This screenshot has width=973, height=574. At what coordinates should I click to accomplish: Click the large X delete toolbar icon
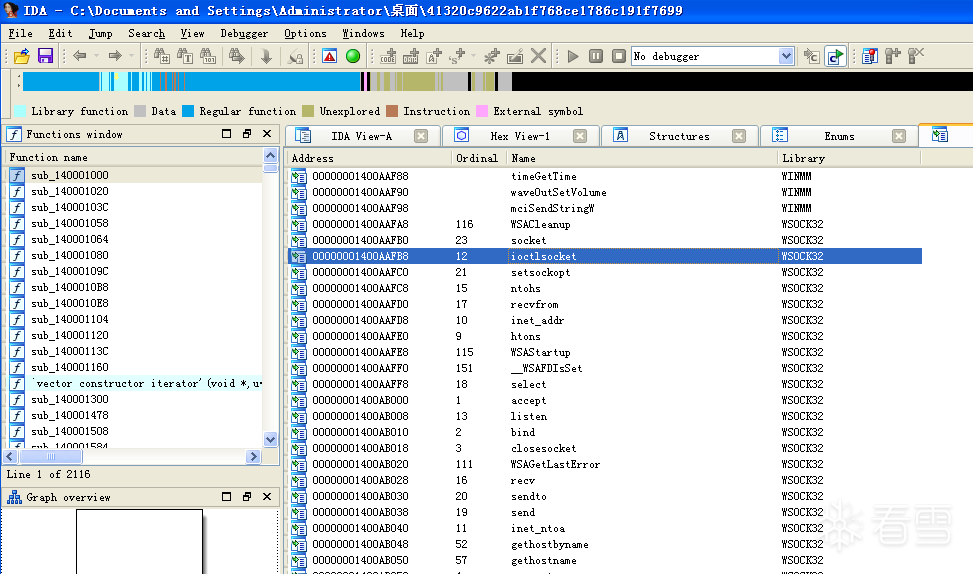(539, 56)
